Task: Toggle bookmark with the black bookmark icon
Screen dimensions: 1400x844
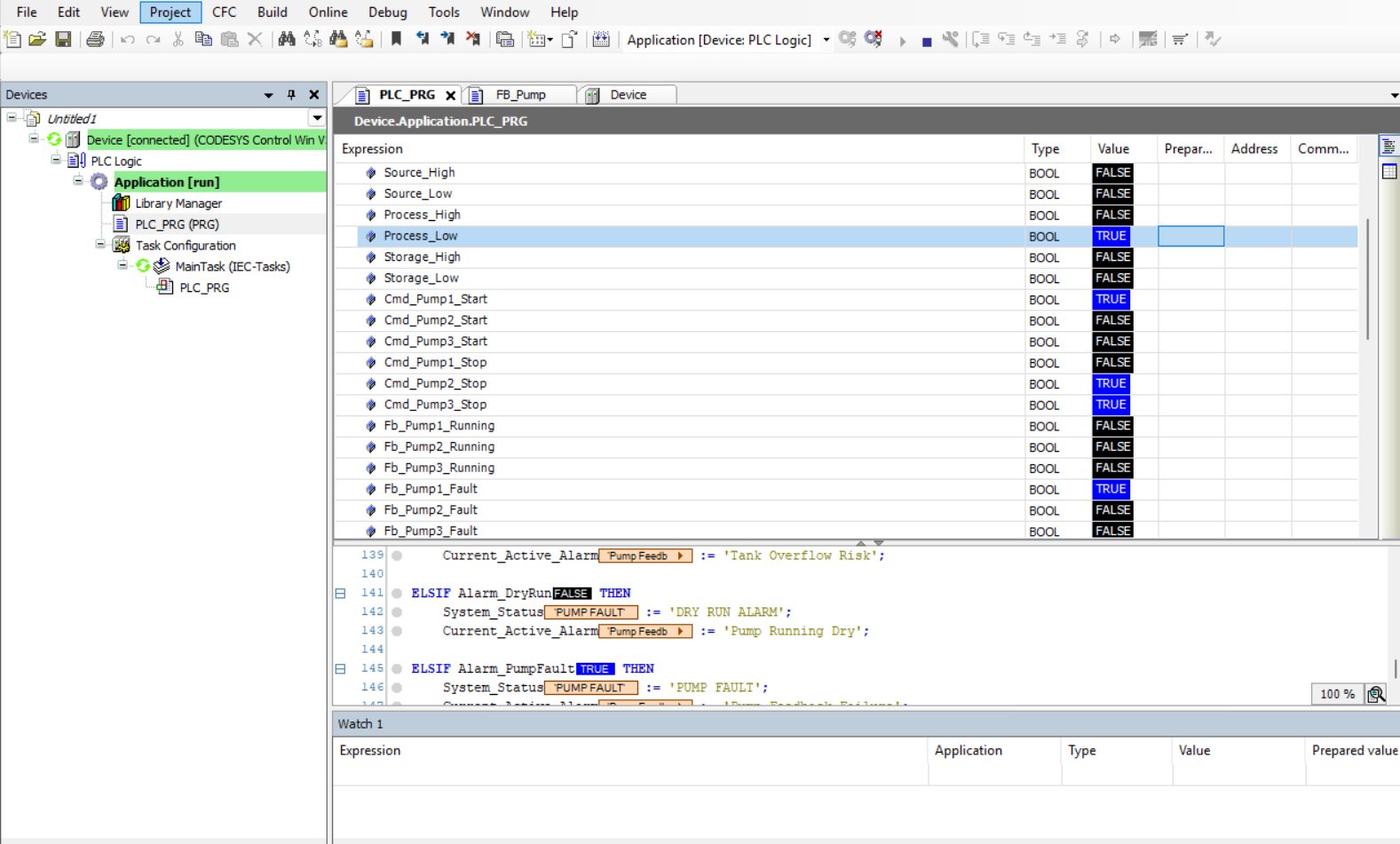Action: point(396,39)
